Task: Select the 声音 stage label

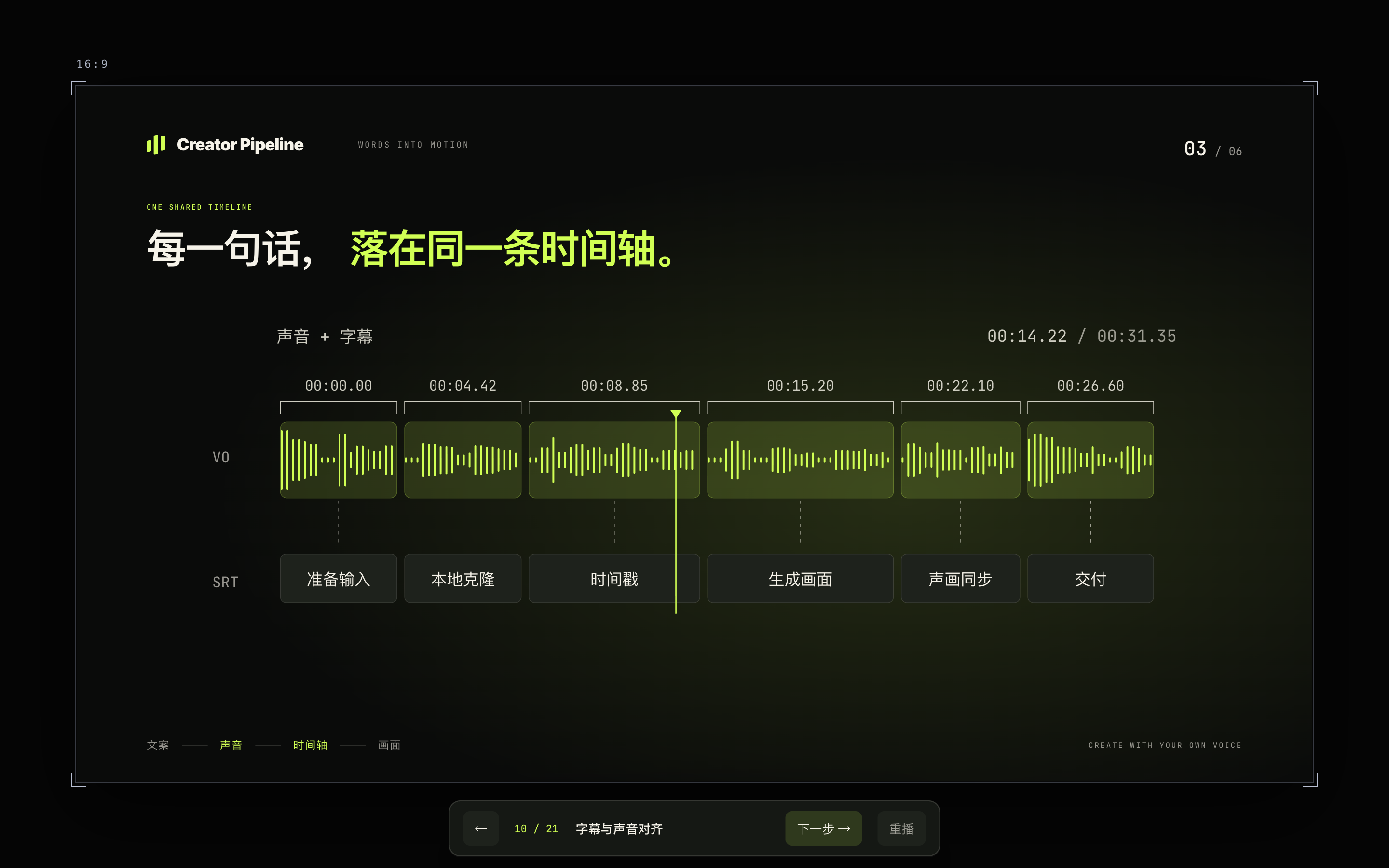Action: [x=231, y=745]
